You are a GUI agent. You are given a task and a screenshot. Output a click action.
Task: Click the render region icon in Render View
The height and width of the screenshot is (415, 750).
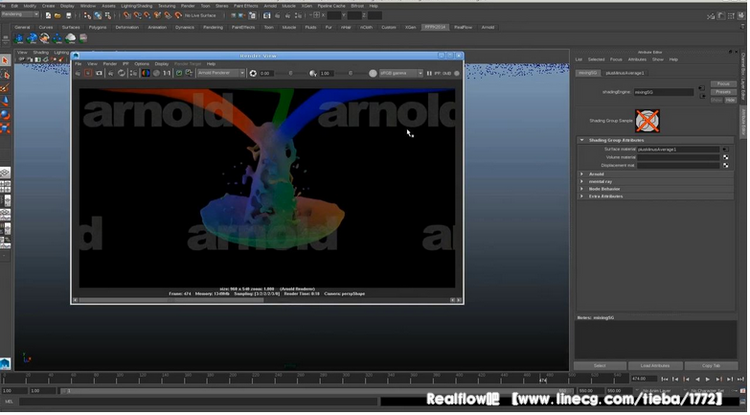pyautogui.click(x=88, y=73)
